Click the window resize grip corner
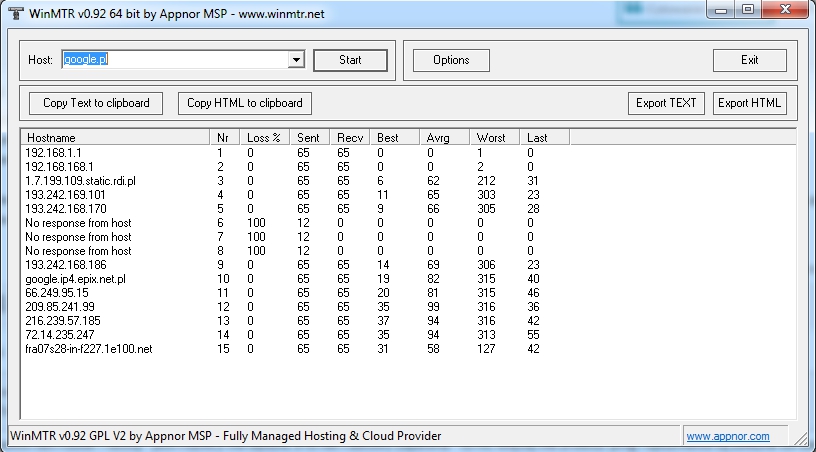 pos(801,438)
